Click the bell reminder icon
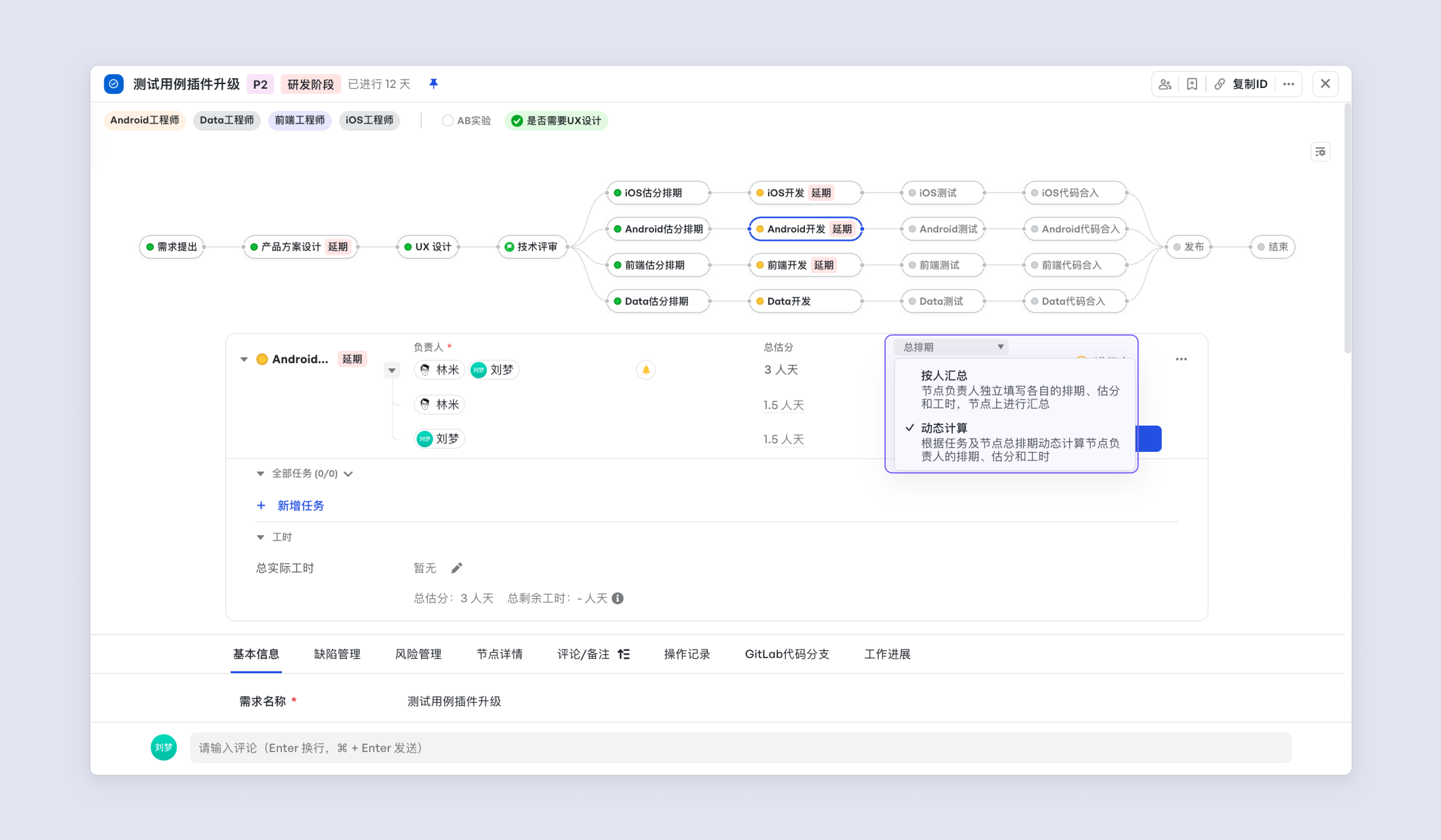The height and width of the screenshot is (840, 1441). pyautogui.click(x=646, y=370)
